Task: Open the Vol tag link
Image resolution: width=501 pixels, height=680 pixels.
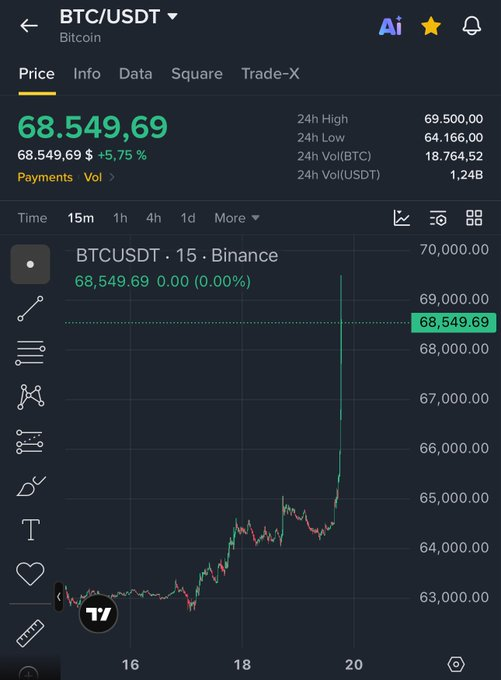Action: click(x=93, y=177)
